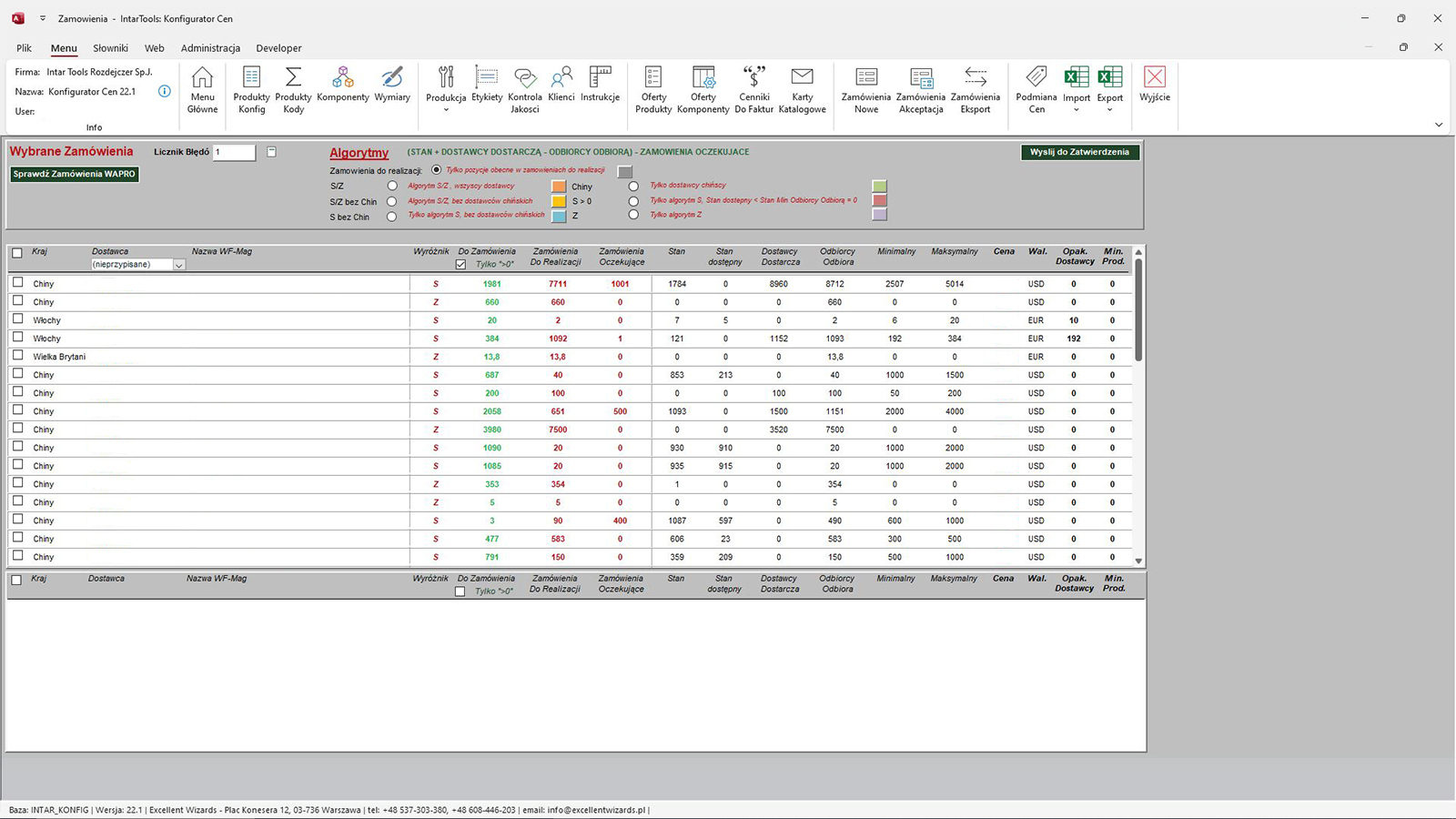Switch to the Administracja tab
Screen dimensions: 1456x819
(210, 48)
